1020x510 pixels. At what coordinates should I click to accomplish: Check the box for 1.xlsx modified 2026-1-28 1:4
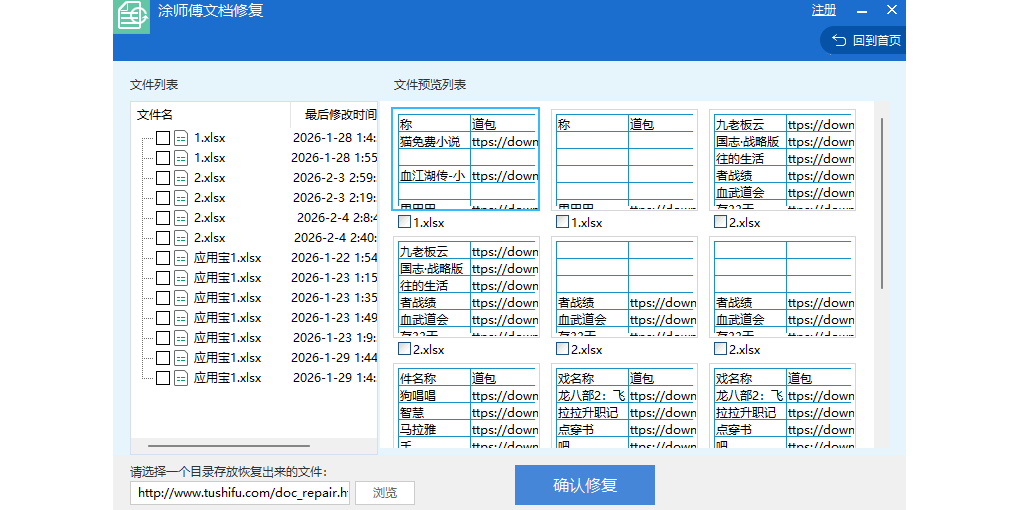pyautogui.click(x=163, y=138)
